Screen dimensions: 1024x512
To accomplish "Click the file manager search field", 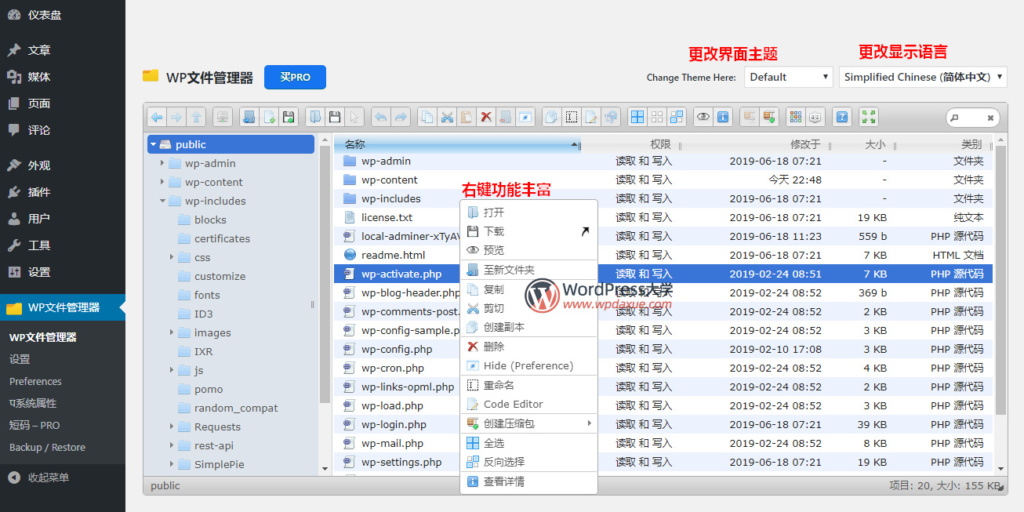I will [970, 118].
